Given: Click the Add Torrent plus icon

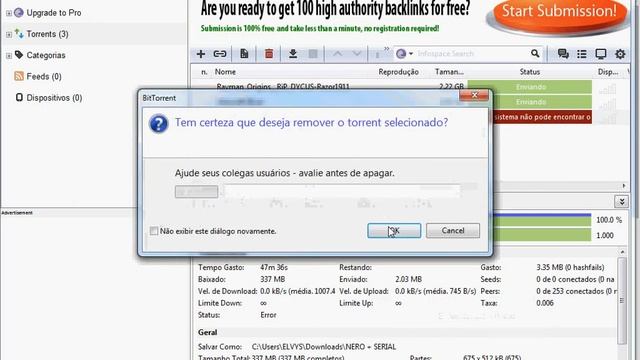Looking at the screenshot, I should 201,54.
